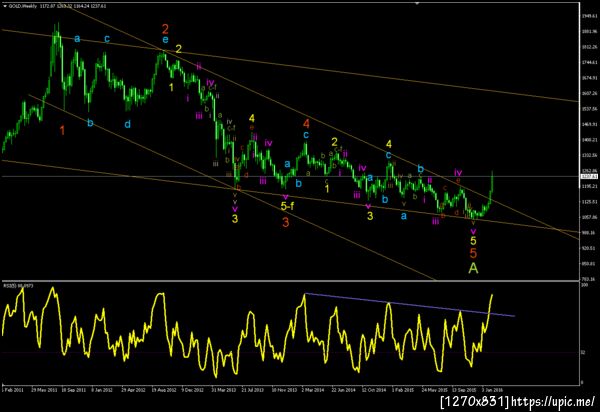Click the highlighted current price tag 1237.61
The width and height of the screenshot is (600, 412).
click(589, 176)
